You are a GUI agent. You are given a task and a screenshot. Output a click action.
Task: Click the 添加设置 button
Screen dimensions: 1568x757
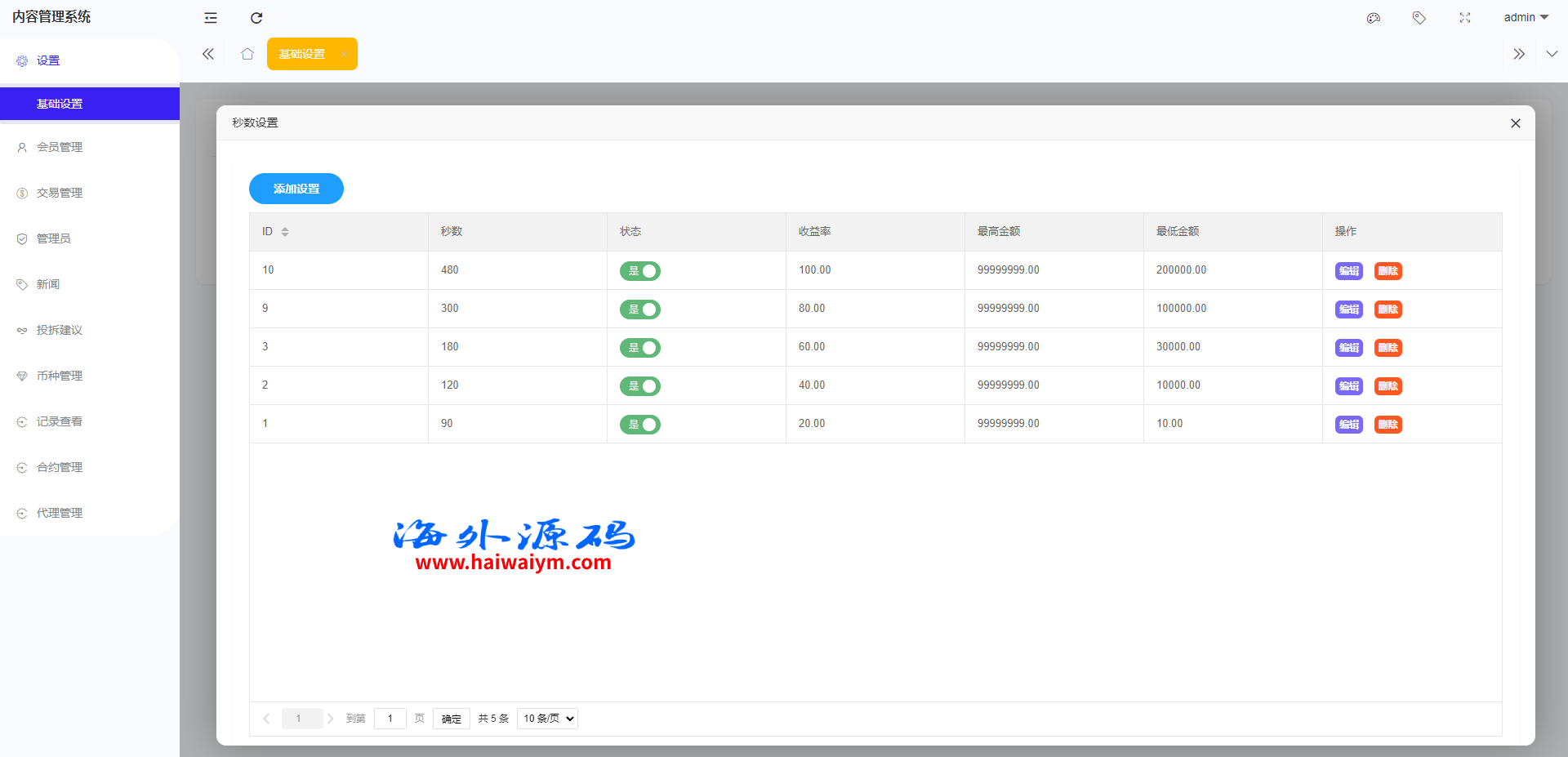(x=296, y=189)
